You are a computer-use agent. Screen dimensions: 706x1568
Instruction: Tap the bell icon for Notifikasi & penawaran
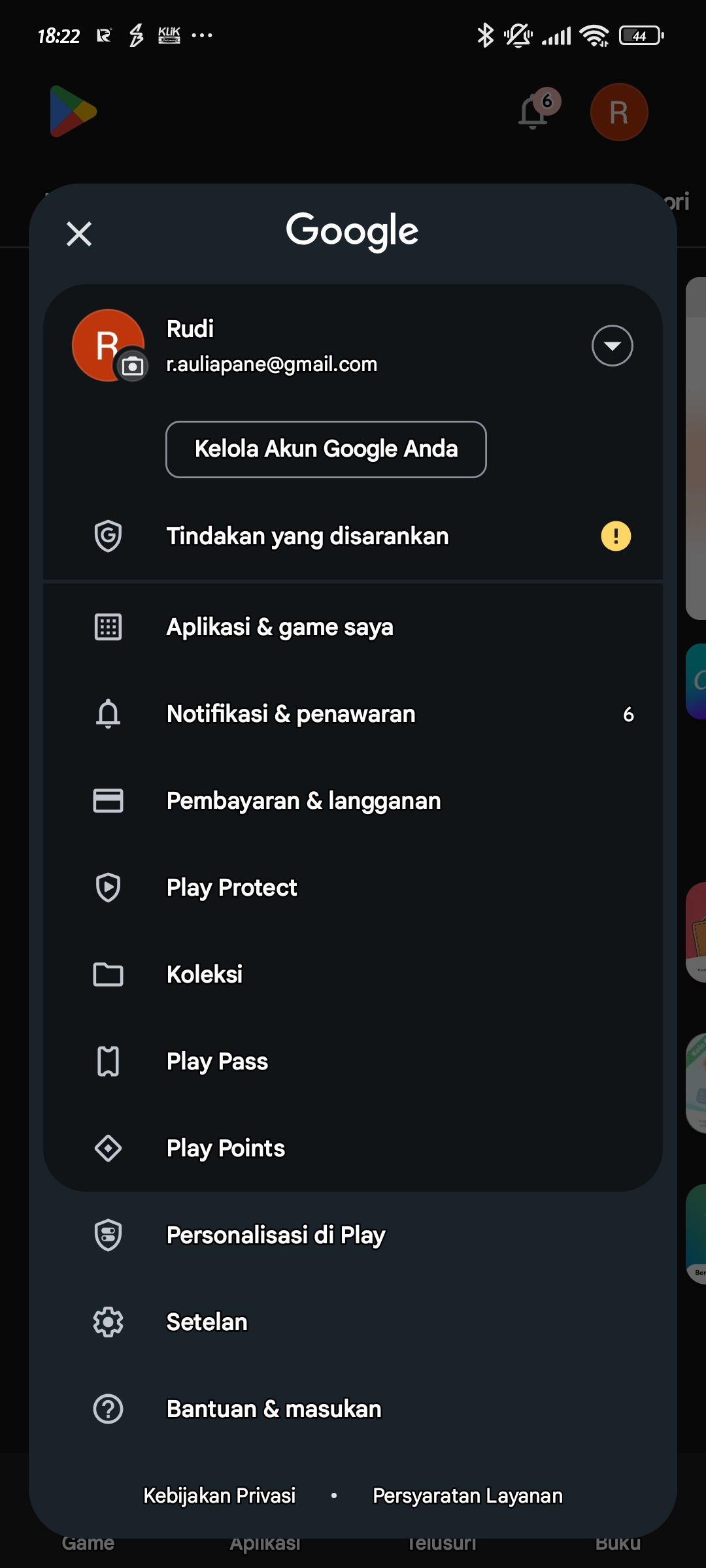tap(108, 714)
